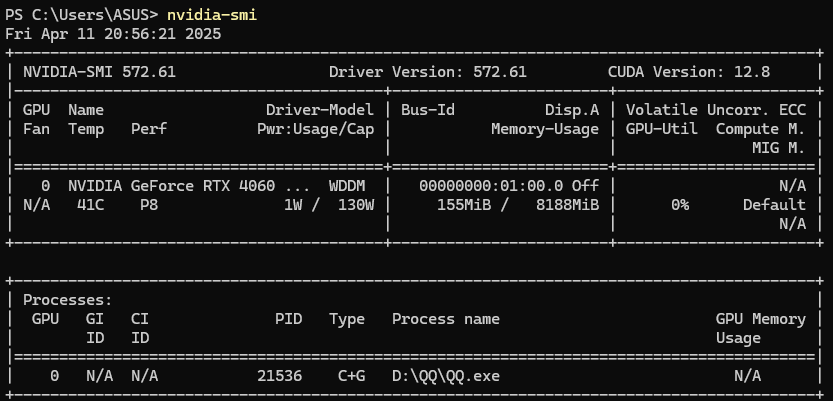The width and height of the screenshot is (833, 401).
Task: Click the Process name column header
Action: tap(446, 319)
